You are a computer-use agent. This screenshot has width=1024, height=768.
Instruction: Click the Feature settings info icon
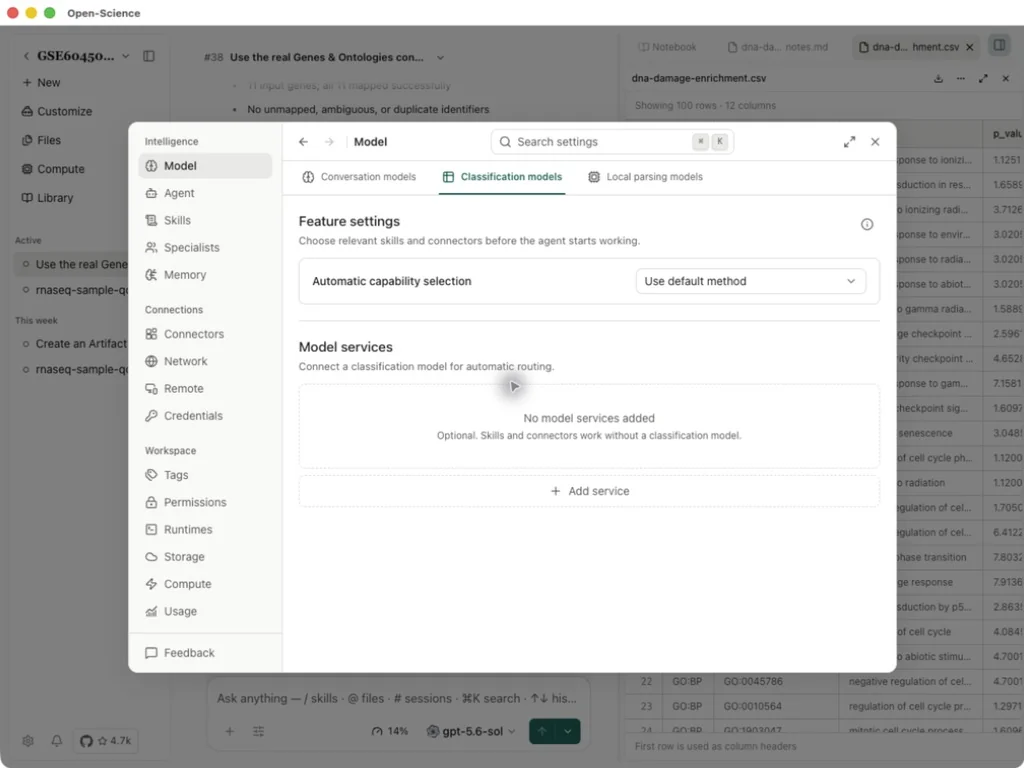click(x=867, y=225)
